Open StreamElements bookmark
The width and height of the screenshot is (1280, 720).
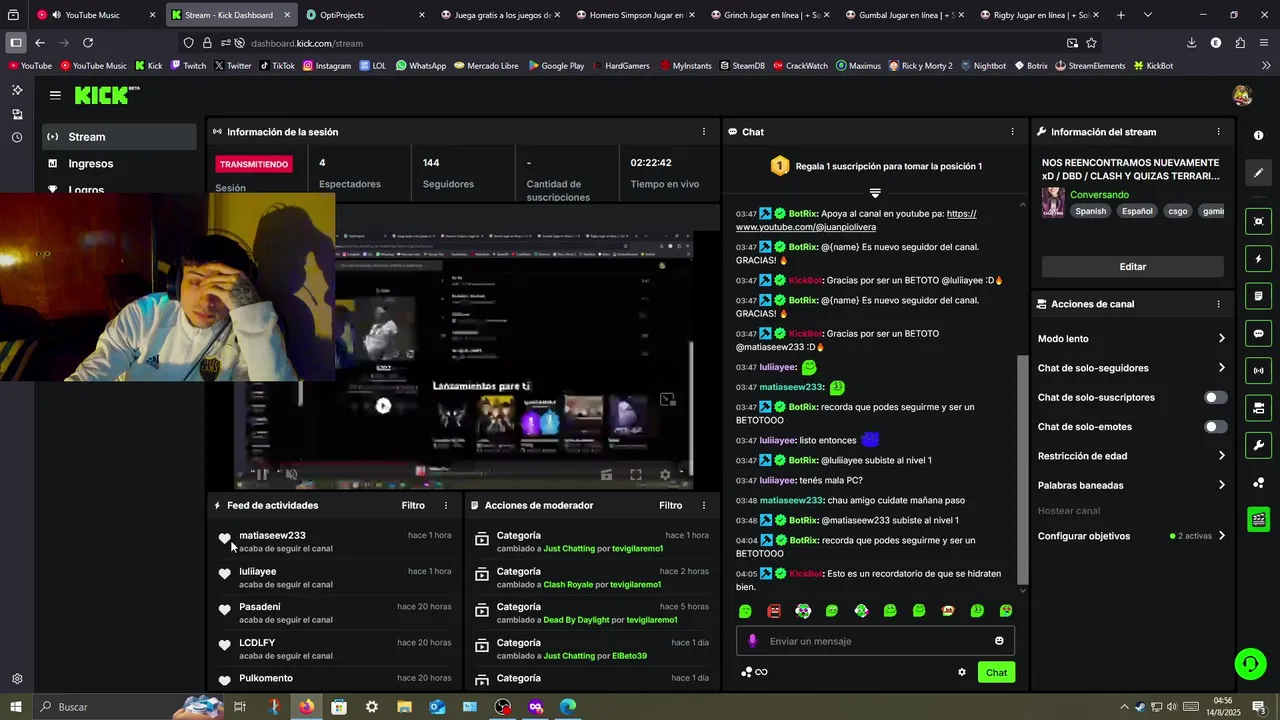click(x=1090, y=66)
